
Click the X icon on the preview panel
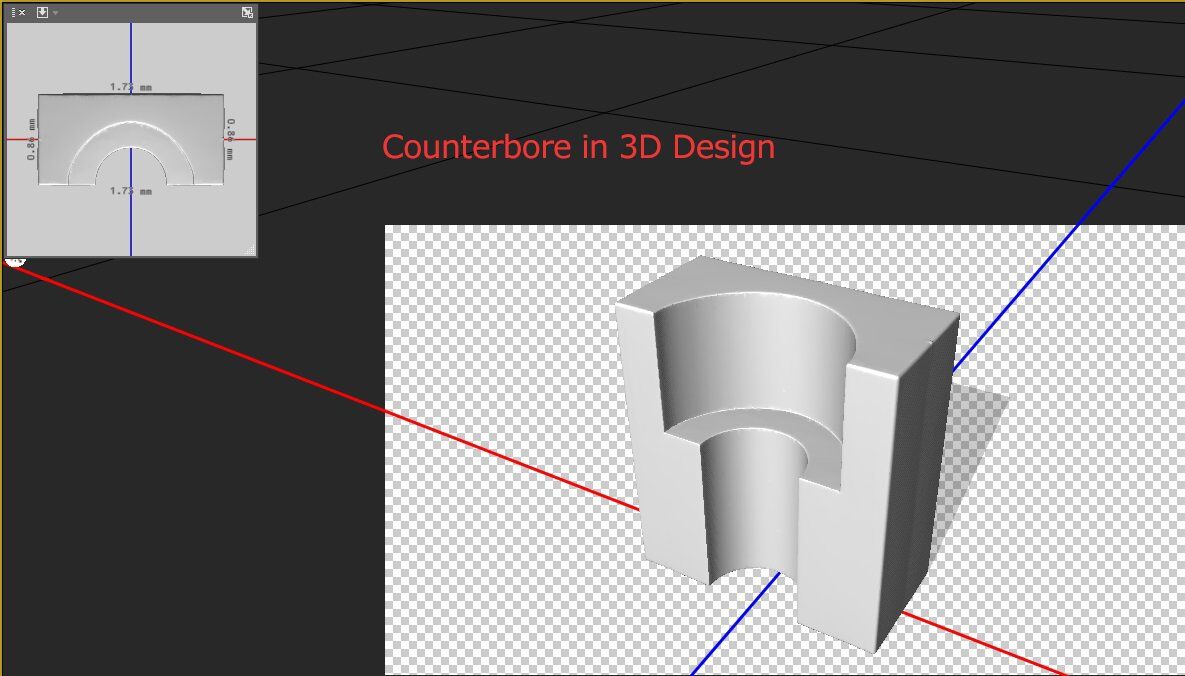(x=22, y=12)
